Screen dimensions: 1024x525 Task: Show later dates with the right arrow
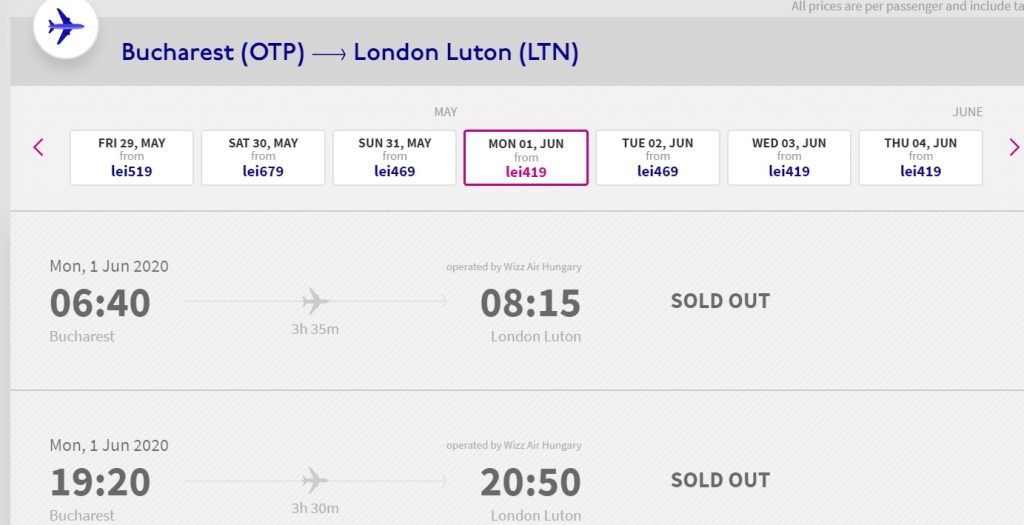[x=1014, y=148]
